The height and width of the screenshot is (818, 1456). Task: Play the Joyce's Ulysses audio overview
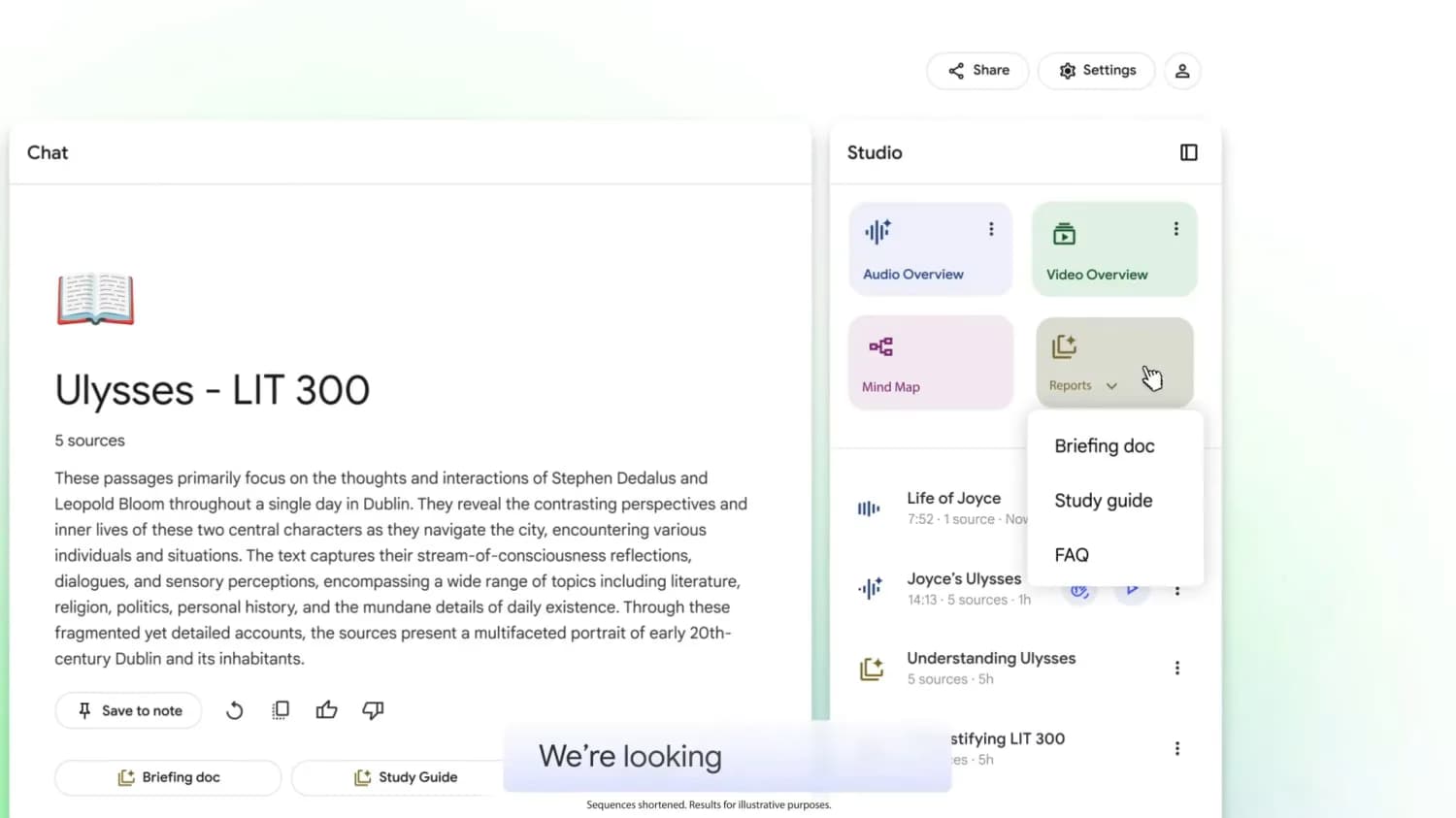[1132, 589]
